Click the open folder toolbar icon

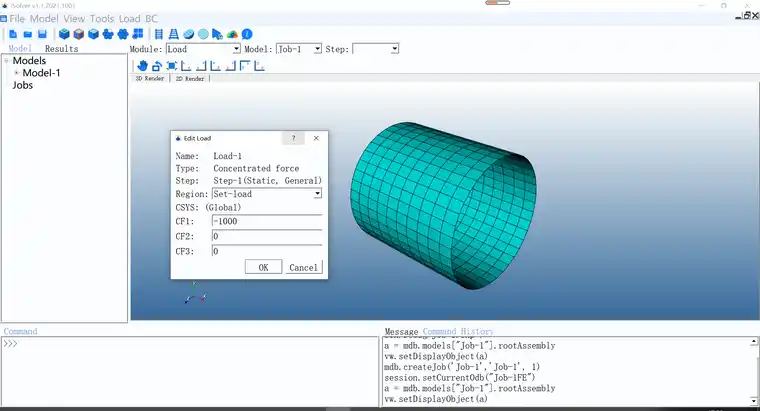(27, 34)
